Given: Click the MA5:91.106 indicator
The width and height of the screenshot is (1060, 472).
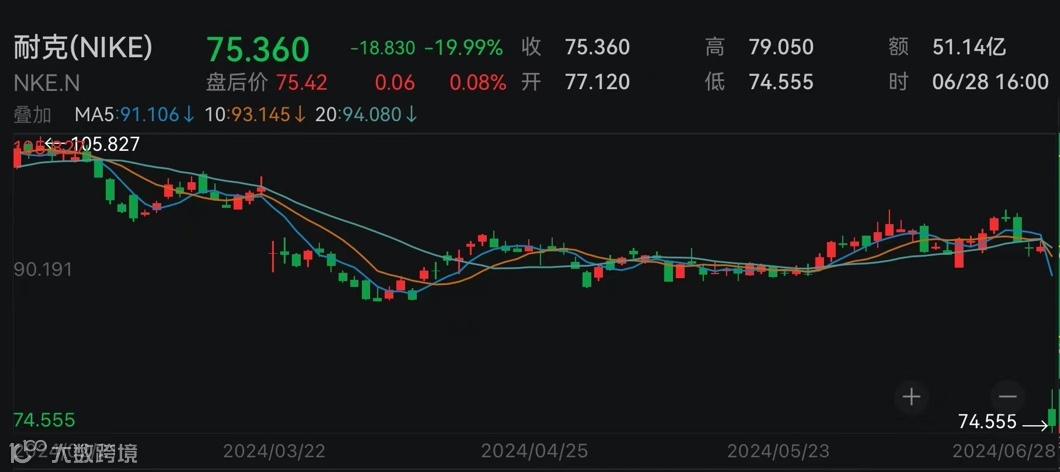Looking at the screenshot, I should tap(135, 115).
